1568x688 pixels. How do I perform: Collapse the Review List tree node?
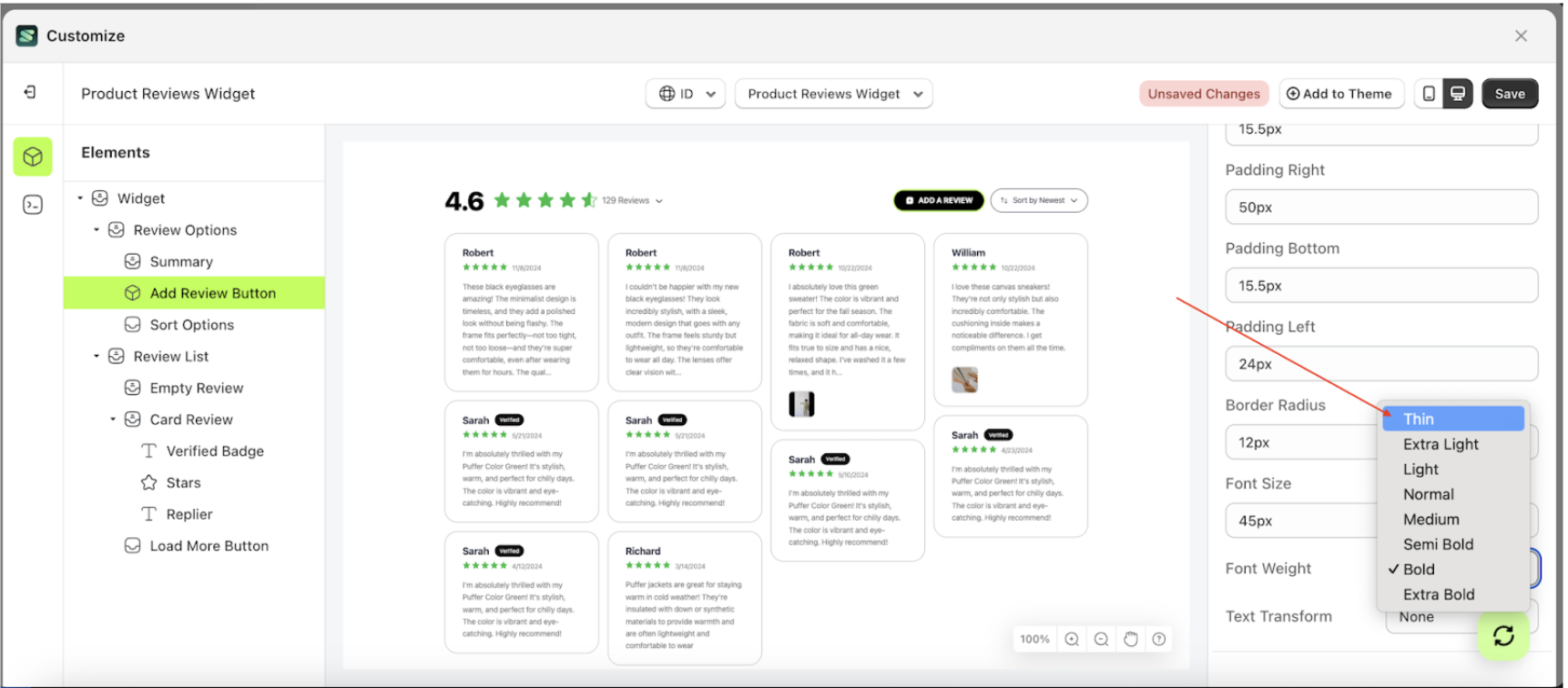point(97,356)
